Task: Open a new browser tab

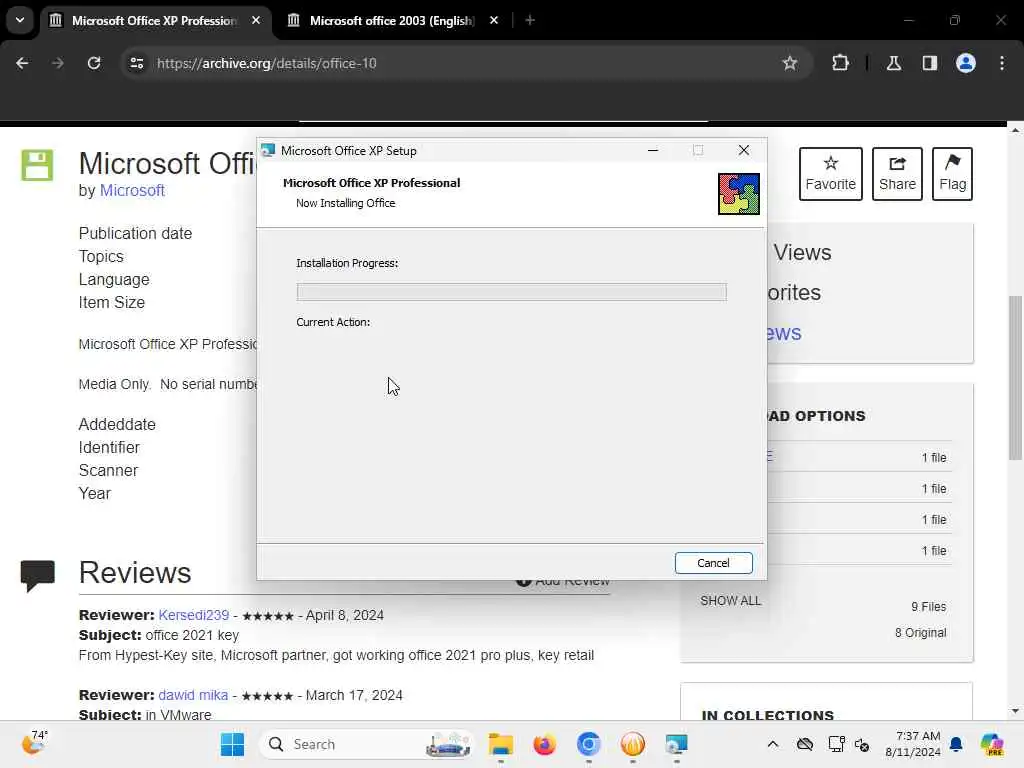Action: pyautogui.click(x=530, y=21)
